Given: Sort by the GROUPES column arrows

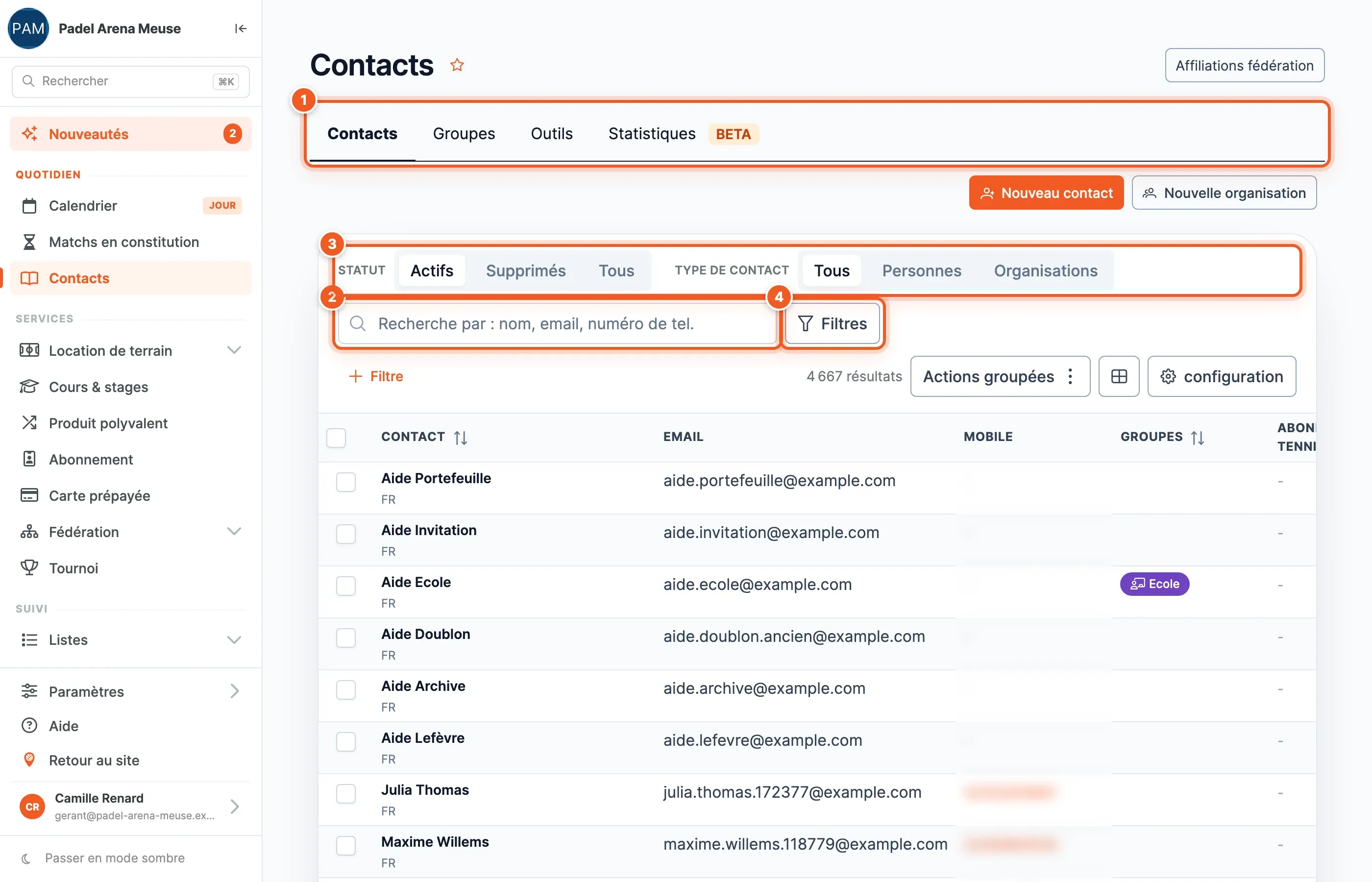Looking at the screenshot, I should [x=1198, y=438].
